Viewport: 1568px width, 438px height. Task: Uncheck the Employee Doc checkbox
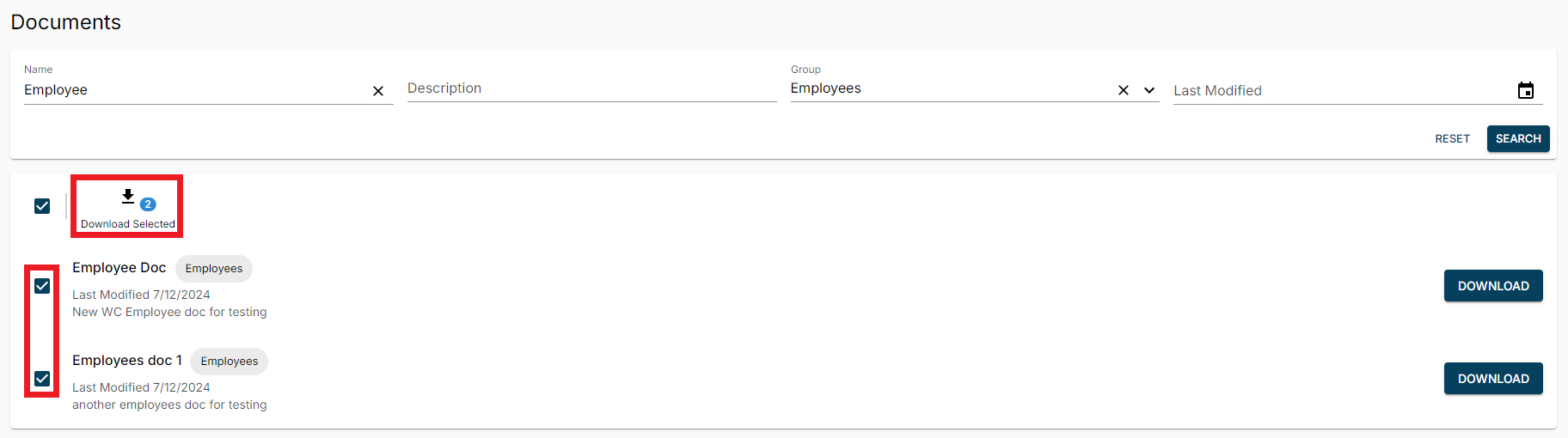point(42,286)
